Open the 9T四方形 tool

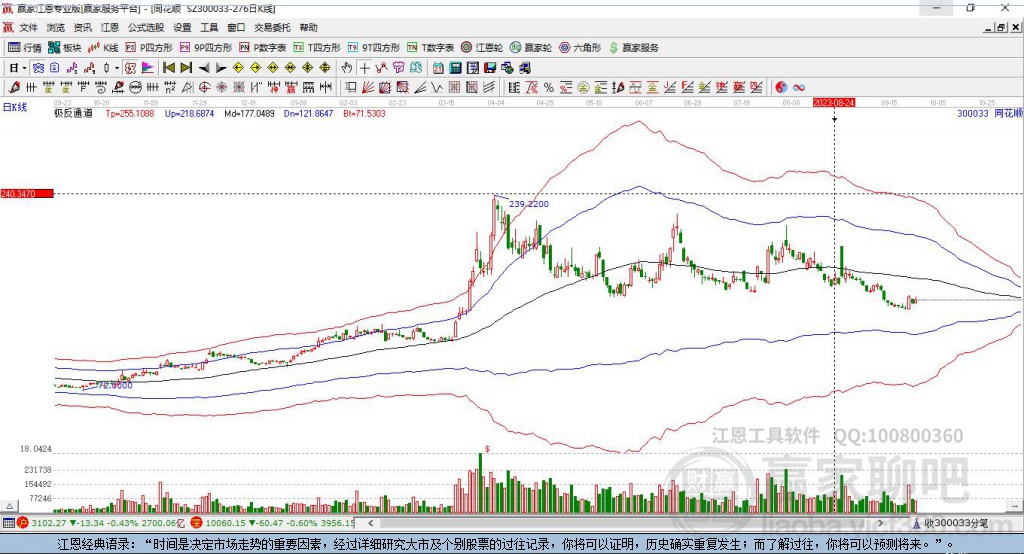(374, 48)
